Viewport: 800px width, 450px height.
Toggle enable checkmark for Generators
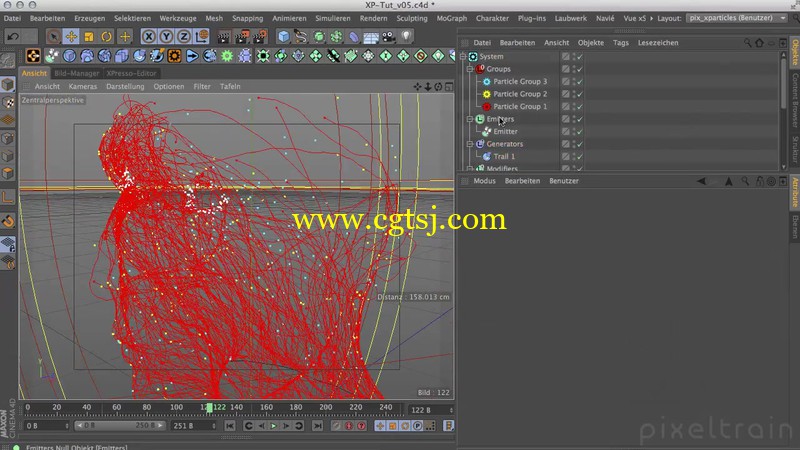(580, 144)
